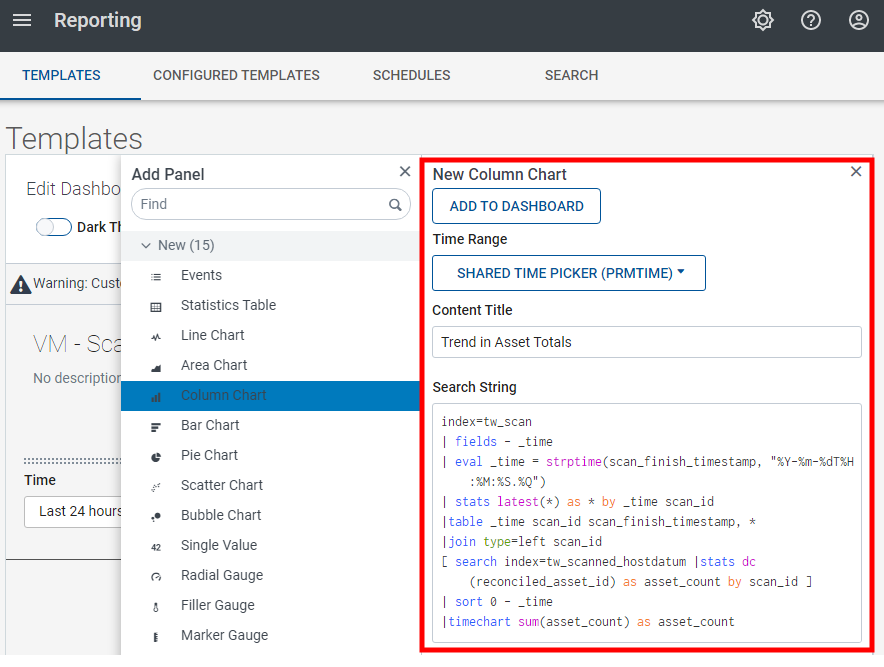Viewport: 884px width, 667px height.
Task: Click the warning triangle icon
Action: click(21, 284)
